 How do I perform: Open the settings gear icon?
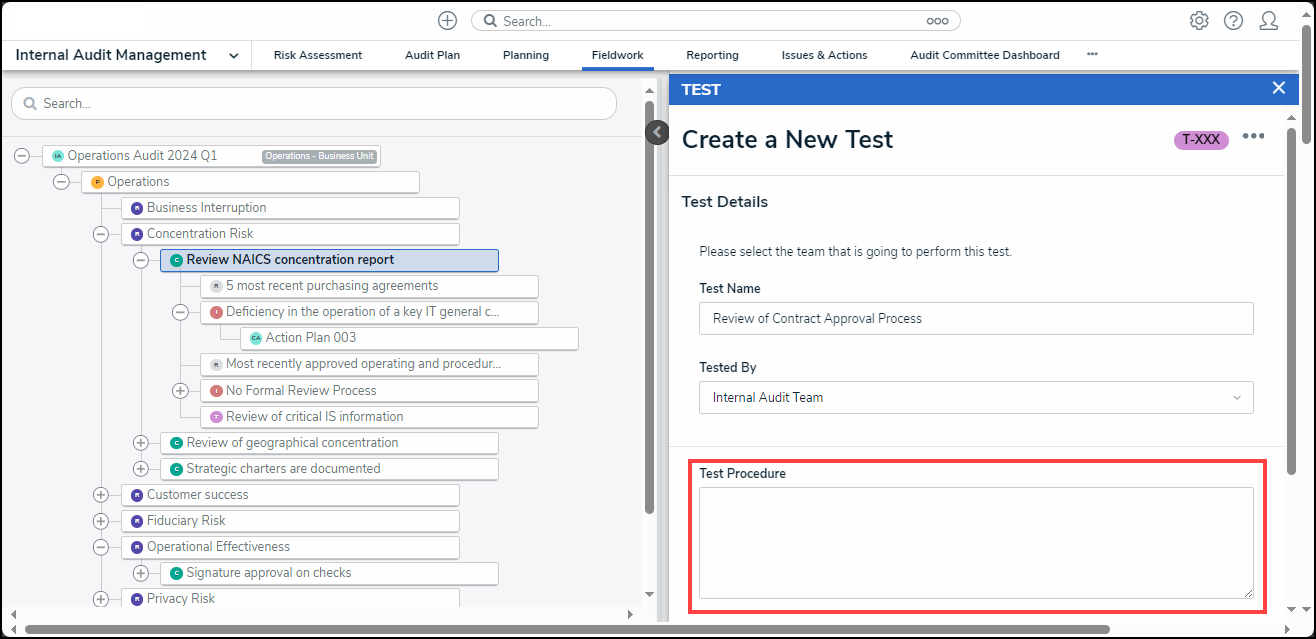point(1199,21)
